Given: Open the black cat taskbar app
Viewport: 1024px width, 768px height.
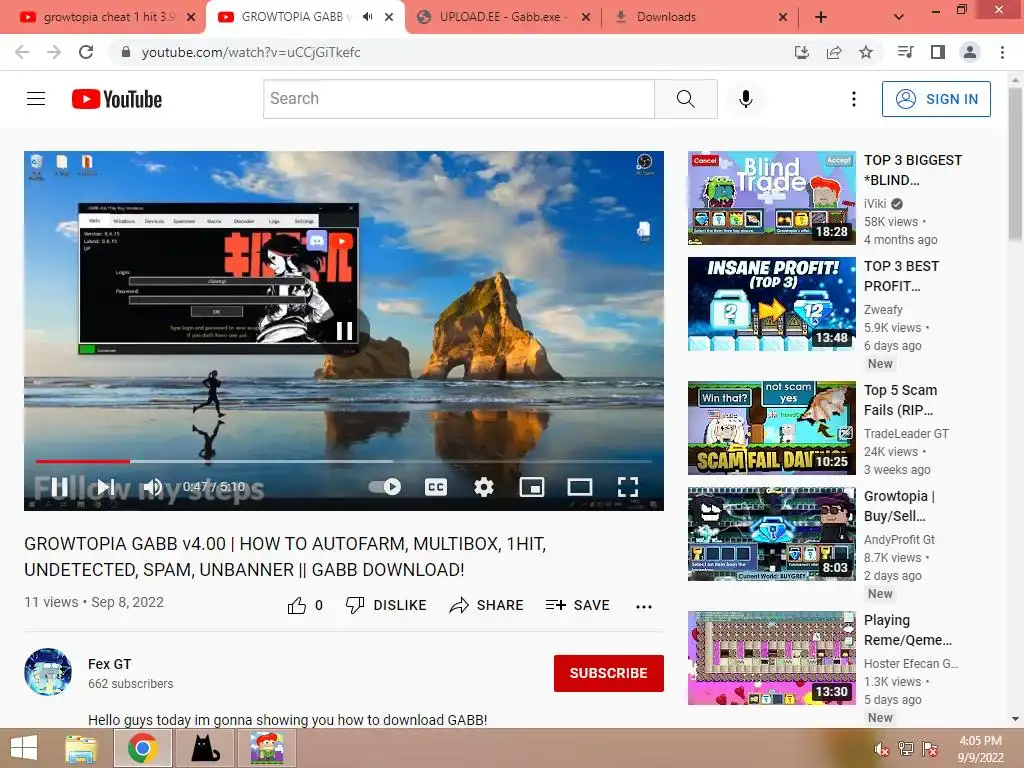Looking at the screenshot, I should tap(204, 748).
